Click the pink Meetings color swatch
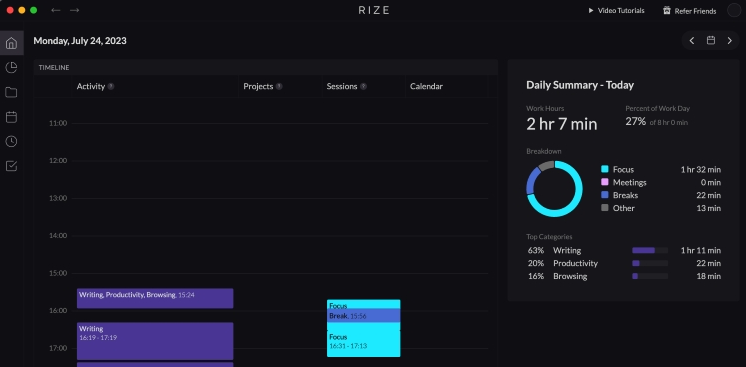746x367 pixels. tap(605, 182)
